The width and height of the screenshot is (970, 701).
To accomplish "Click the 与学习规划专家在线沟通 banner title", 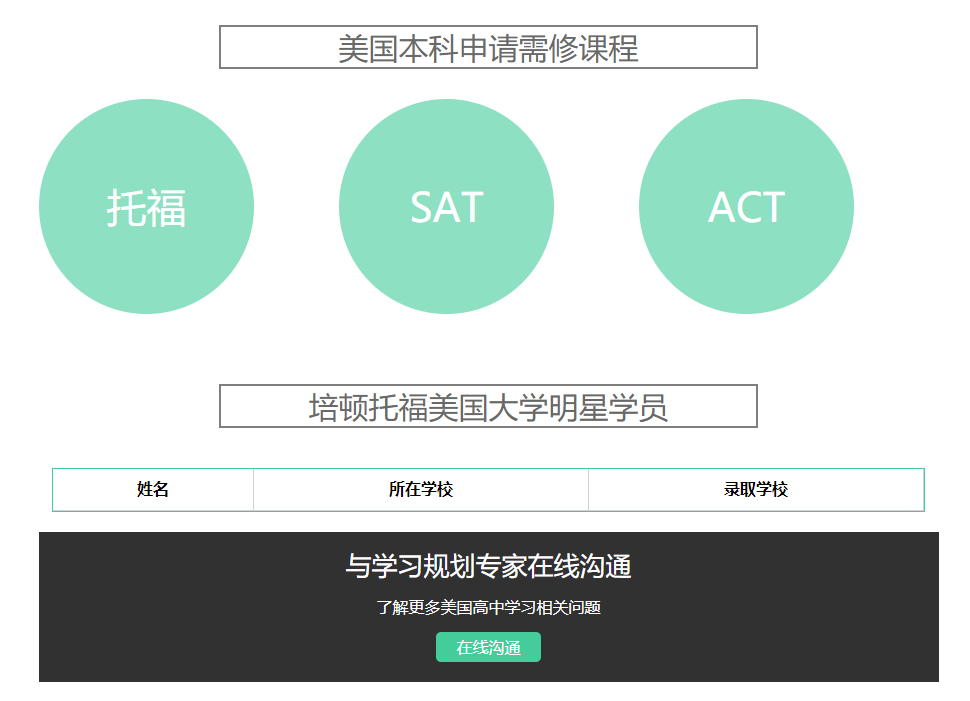I will click(x=488, y=567).
